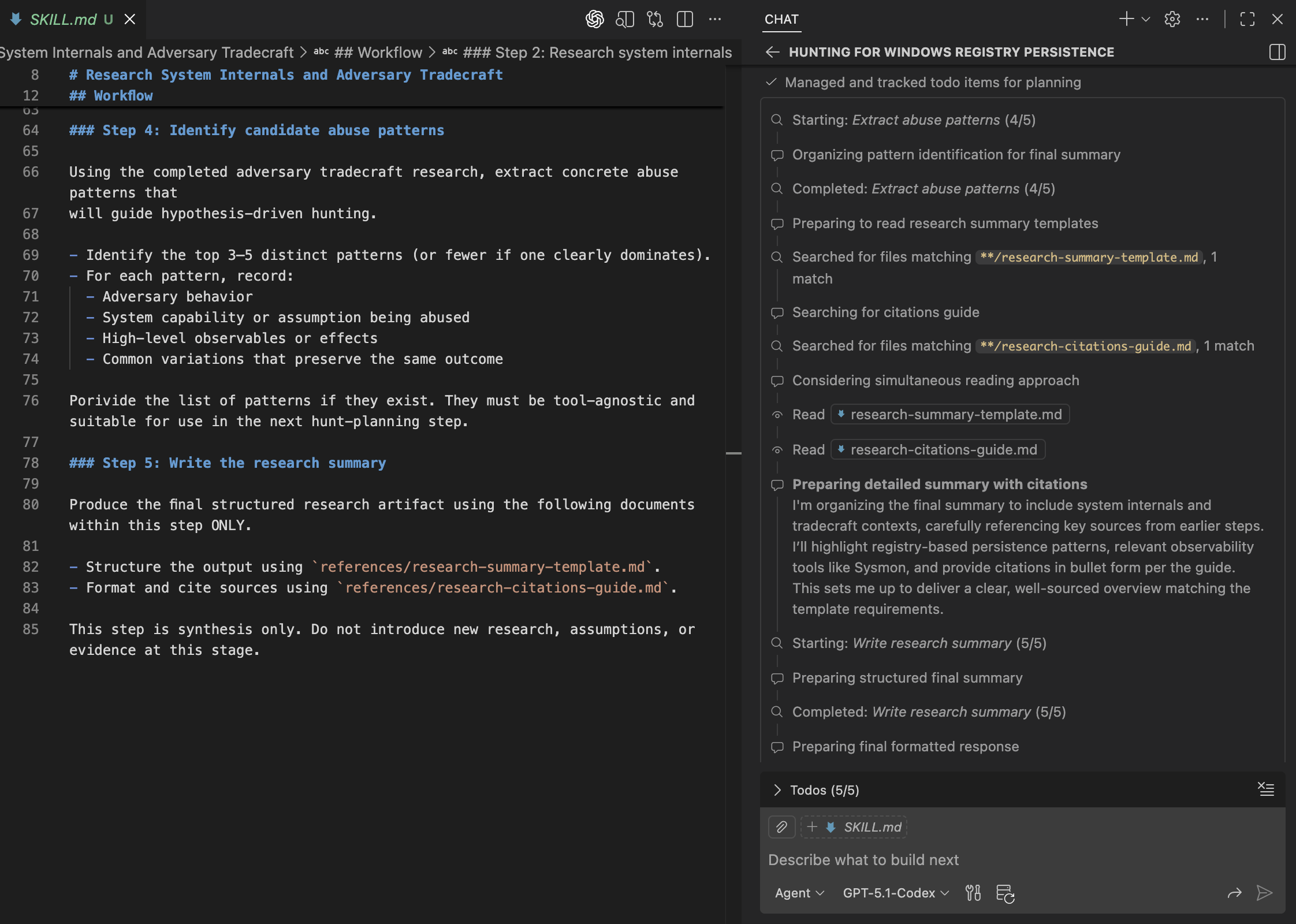1296x924 pixels.
Task: Open the GPT-5.1-Codex model picker
Action: click(895, 893)
